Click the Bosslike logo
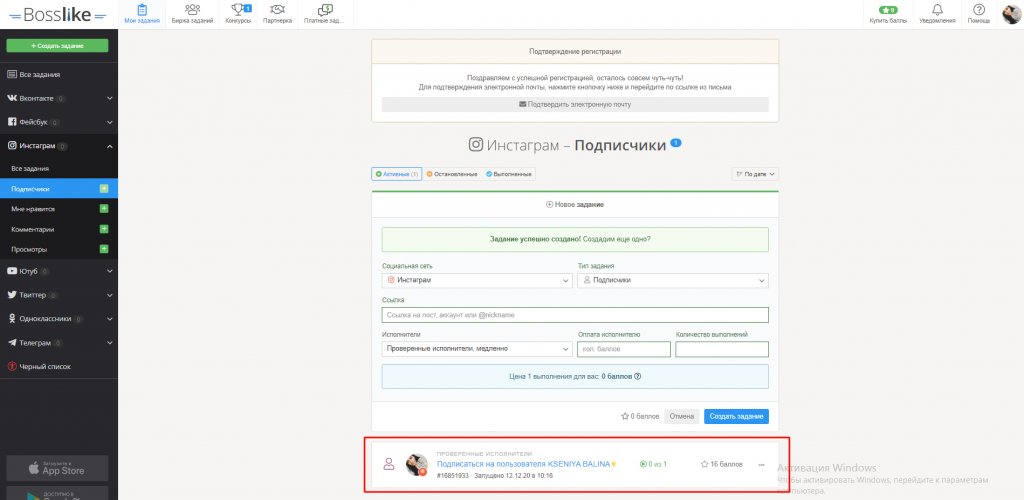 (59, 14)
